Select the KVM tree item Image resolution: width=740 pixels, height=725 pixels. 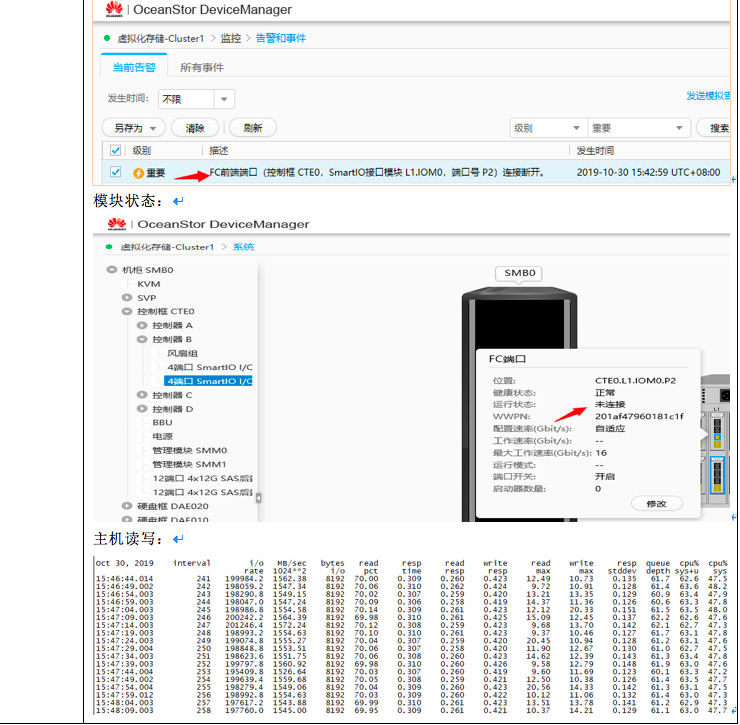(149, 284)
